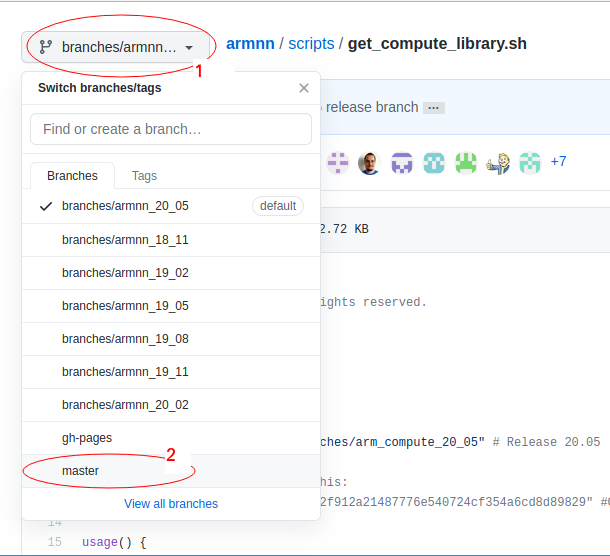This screenshot has width=610, height=556.
Task: Select branch branches/armnn_20_05
Action: [171, 206]
